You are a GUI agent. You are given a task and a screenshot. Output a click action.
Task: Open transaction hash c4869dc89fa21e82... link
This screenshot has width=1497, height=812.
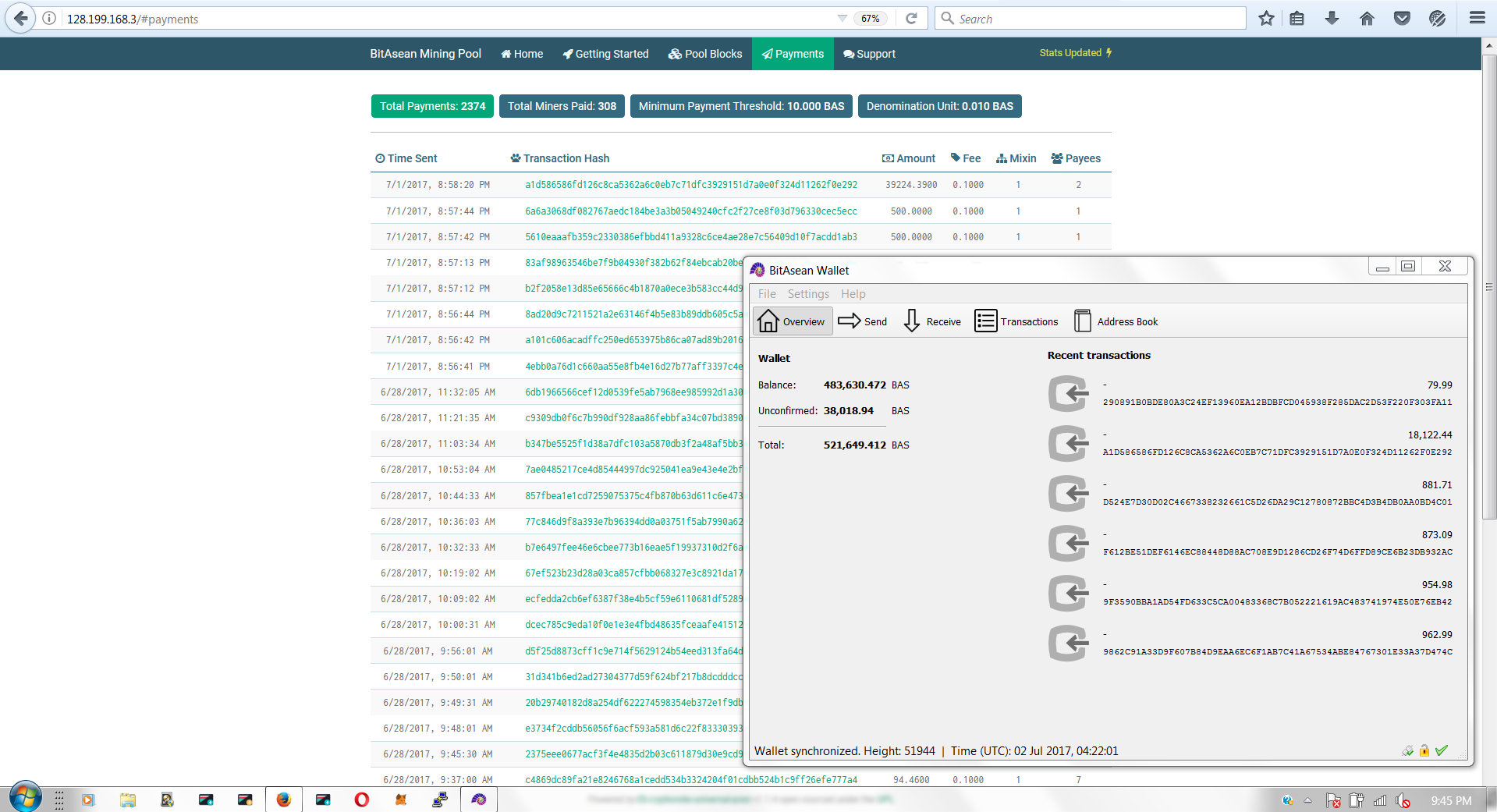click(691, 780)
